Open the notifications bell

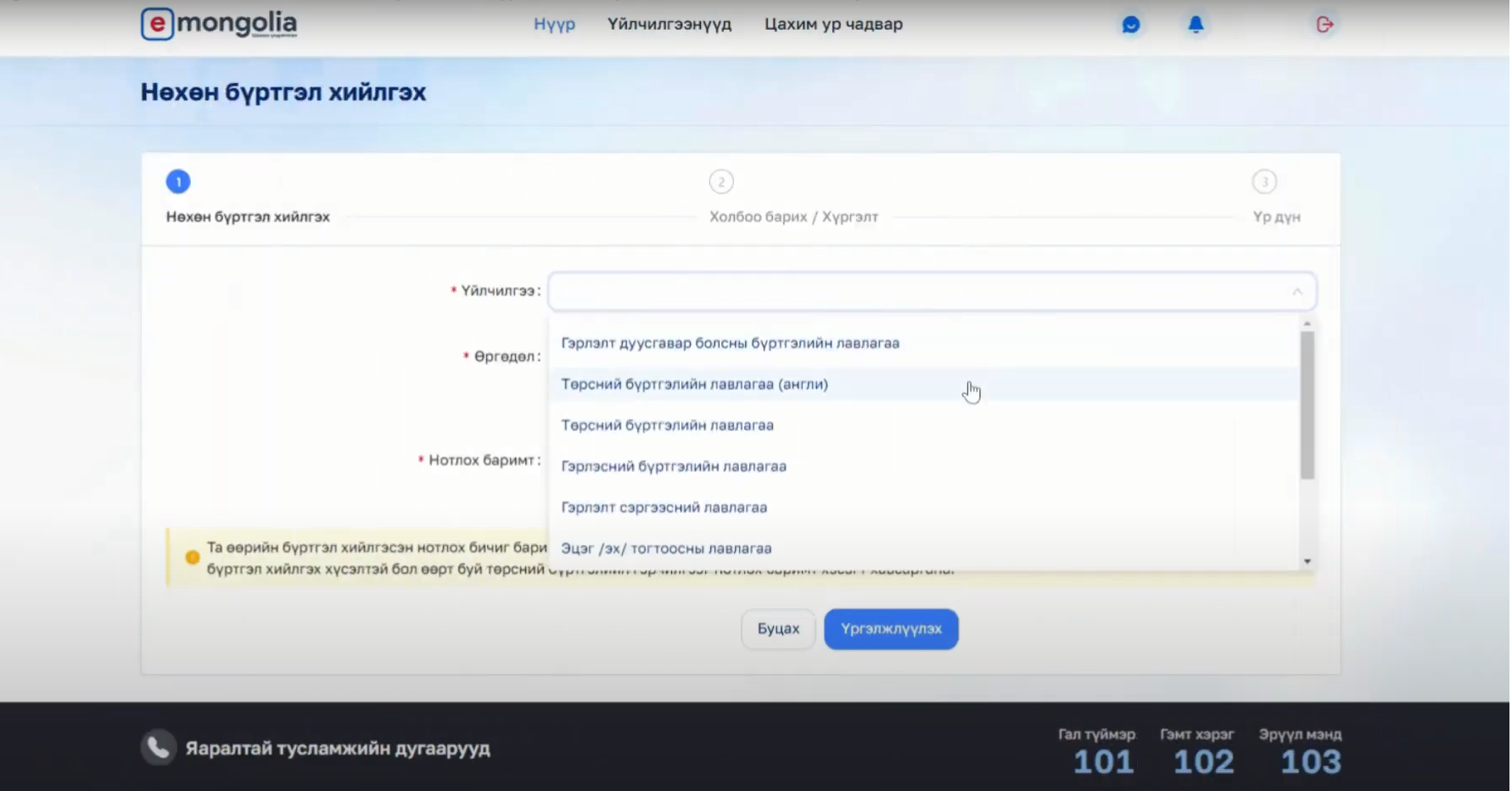(1197, 25)
